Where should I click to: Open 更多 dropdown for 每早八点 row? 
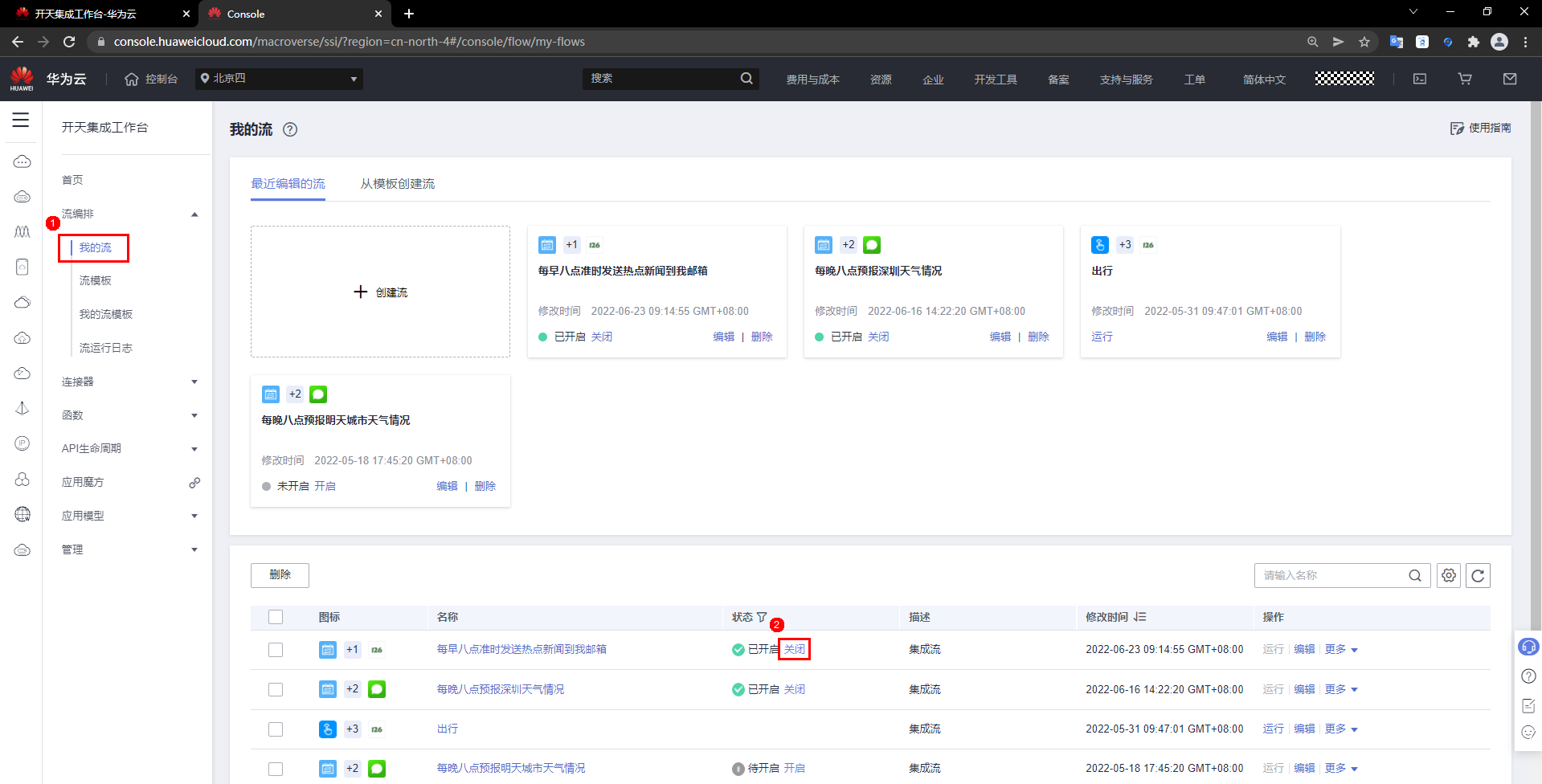tap(1341, 649)
